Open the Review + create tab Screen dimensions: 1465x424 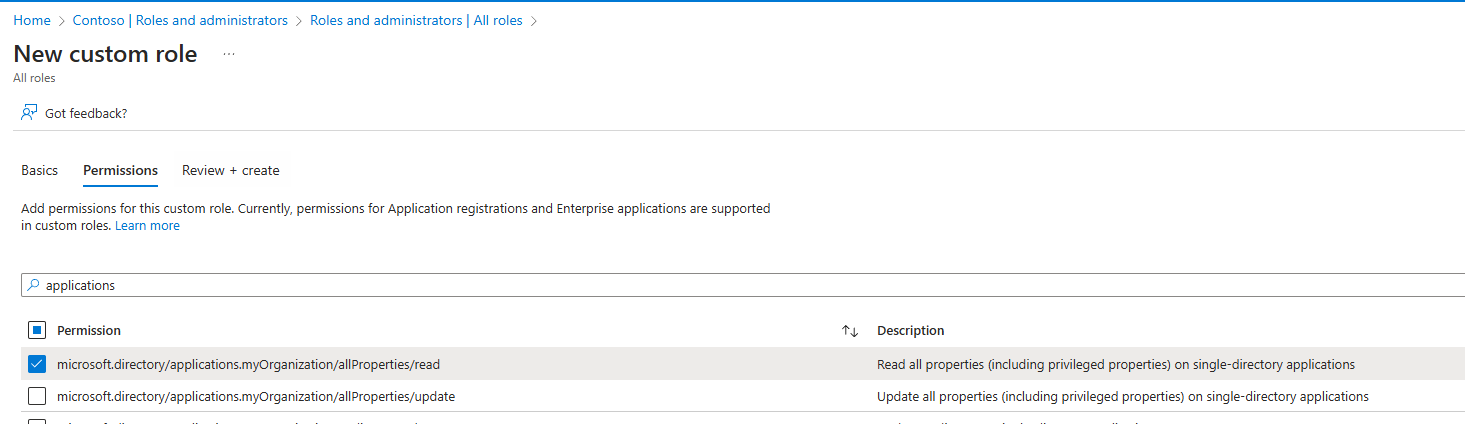tap(231, 171)
